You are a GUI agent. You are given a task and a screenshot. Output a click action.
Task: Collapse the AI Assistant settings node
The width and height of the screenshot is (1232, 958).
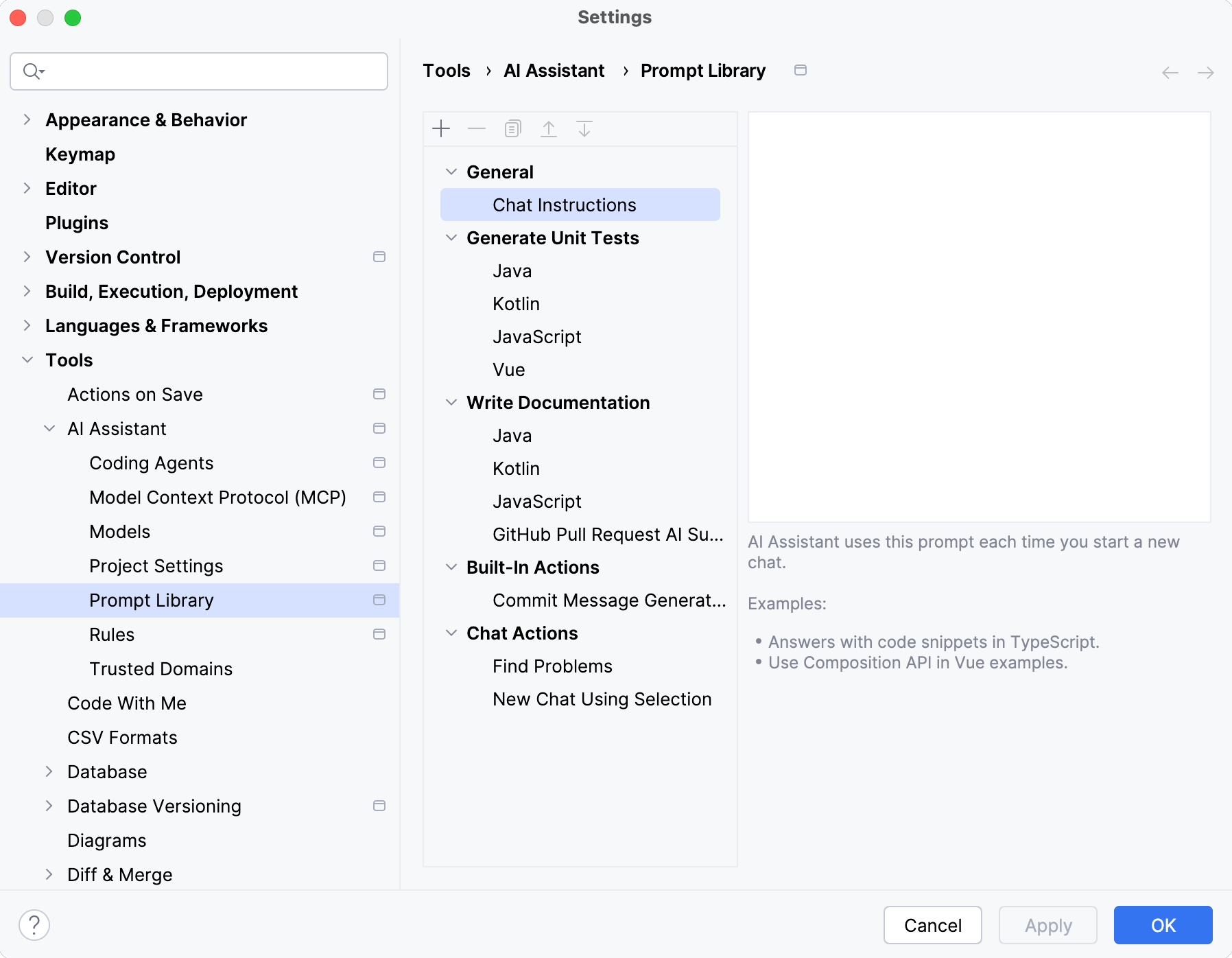49,429
